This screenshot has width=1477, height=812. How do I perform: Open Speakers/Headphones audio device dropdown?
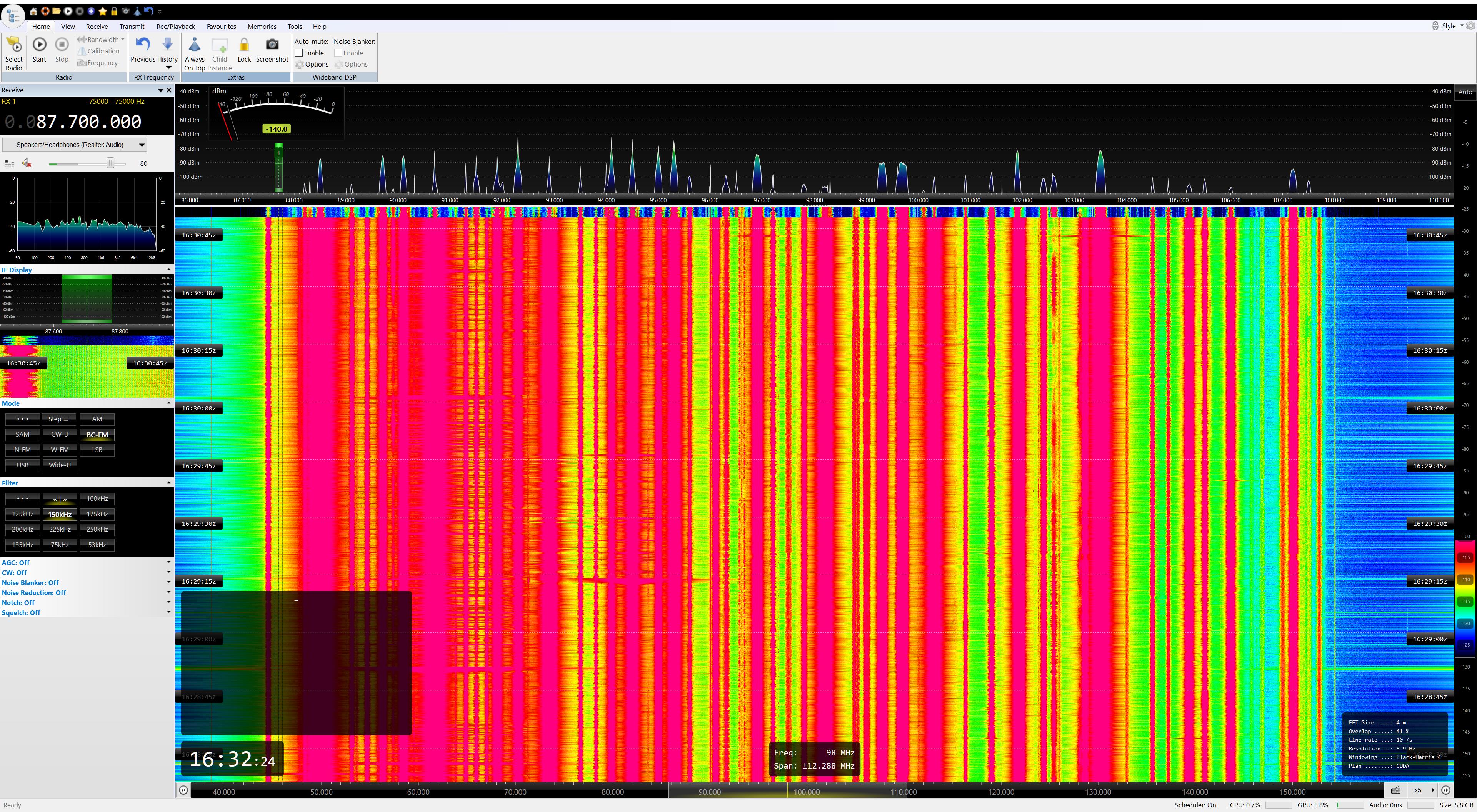click(142, 145)
